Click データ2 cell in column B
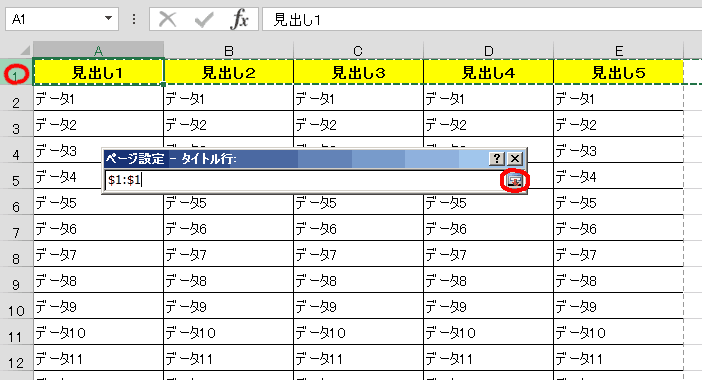 coord(229,124)
